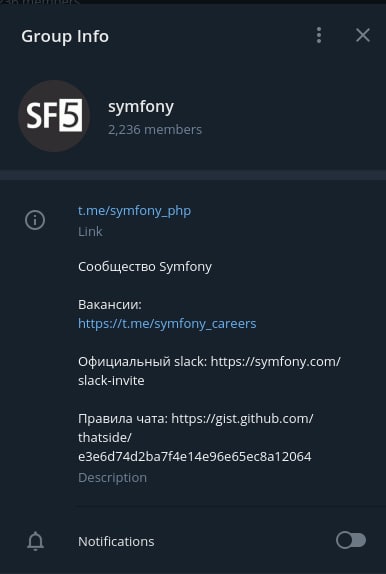
Task: Toggle the Notifications switch
Action: point(351,541)
